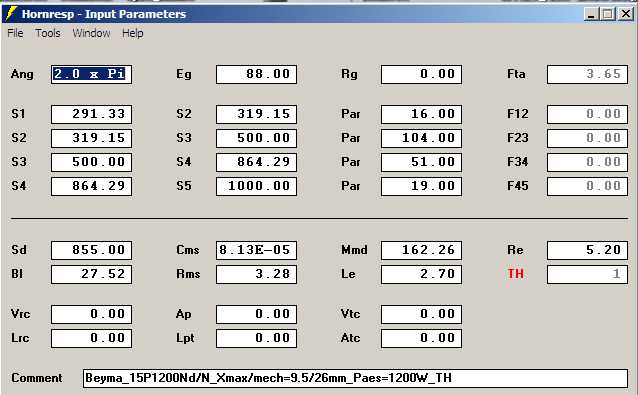Click the S5 field with 1000.00

click(256, 186)
